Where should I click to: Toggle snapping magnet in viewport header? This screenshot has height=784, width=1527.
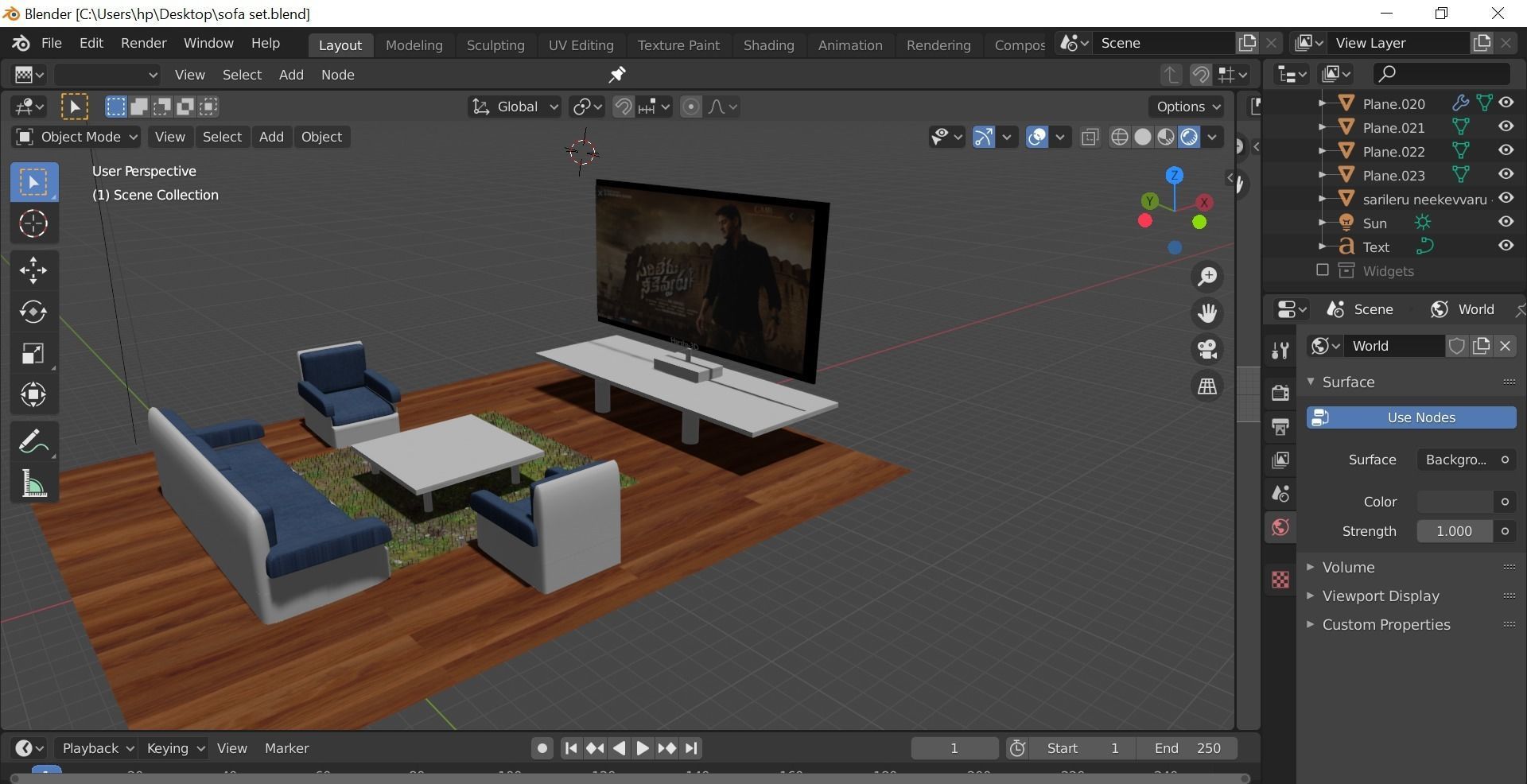click(624, 107)
